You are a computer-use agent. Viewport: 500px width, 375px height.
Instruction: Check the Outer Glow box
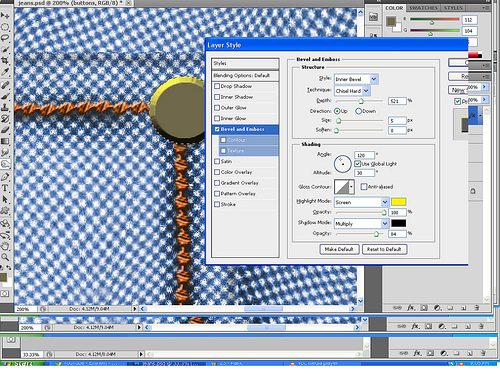(x=217, y=108)
